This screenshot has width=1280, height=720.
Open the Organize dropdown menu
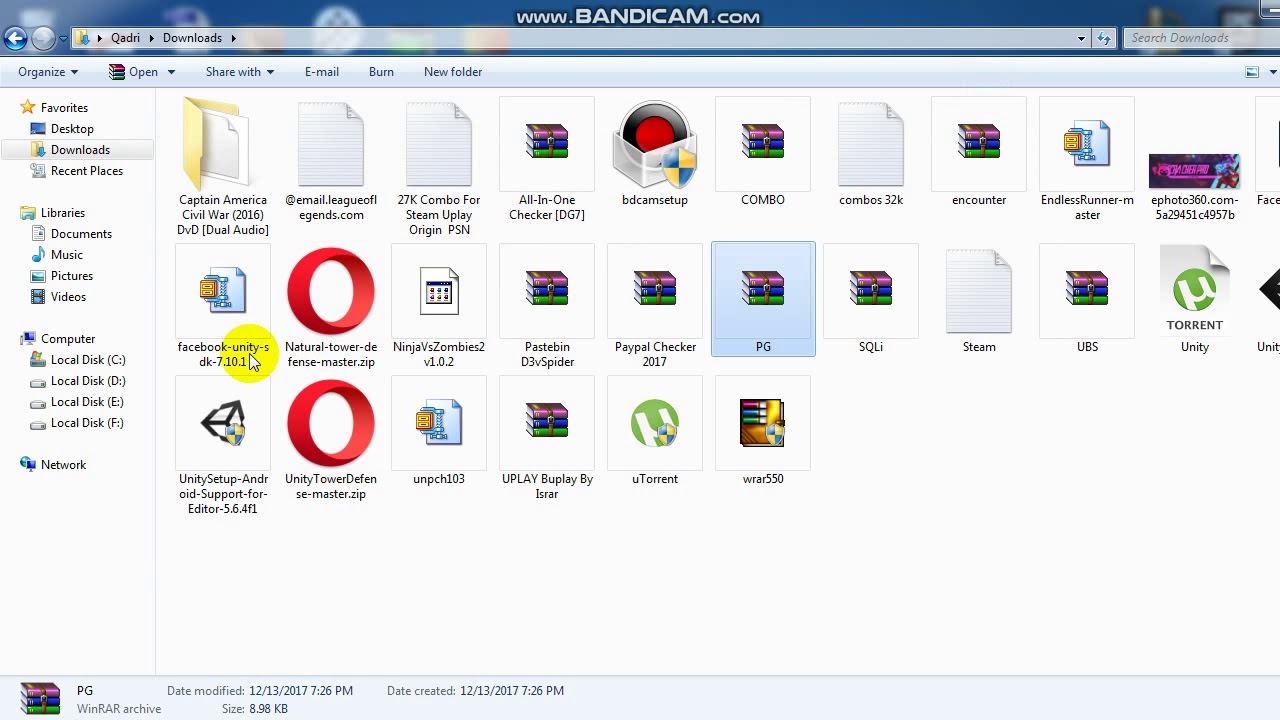47,72
